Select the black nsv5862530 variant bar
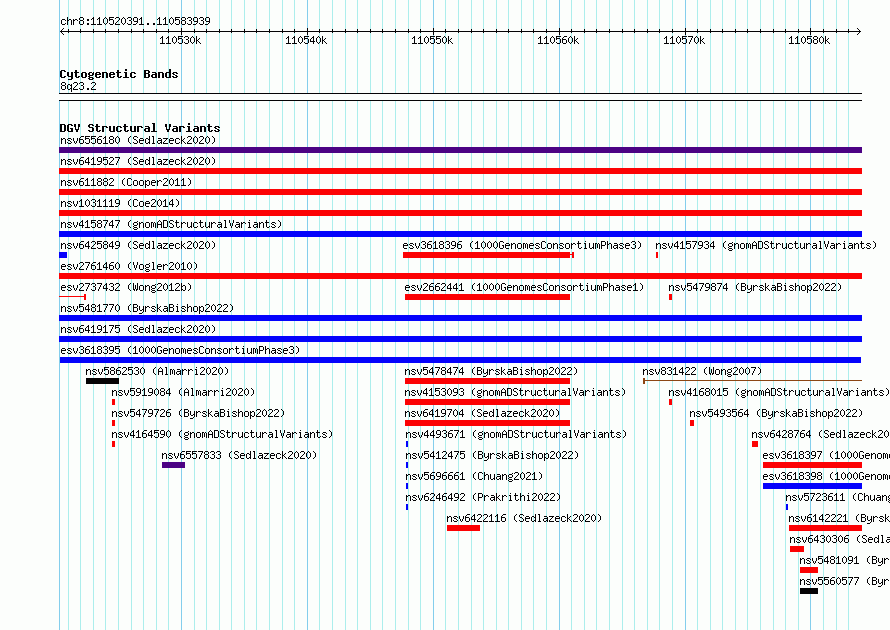 (x=102, y=381)
